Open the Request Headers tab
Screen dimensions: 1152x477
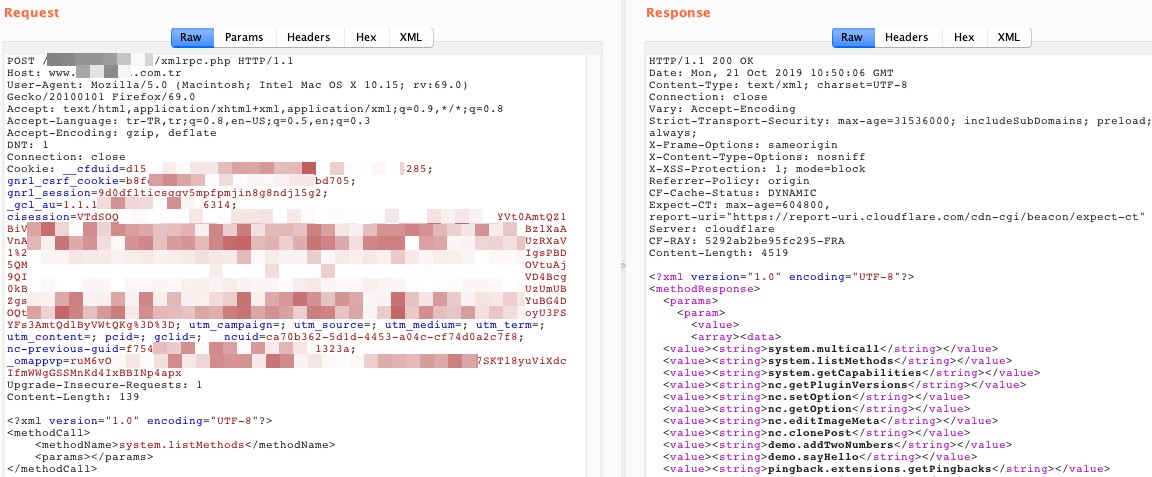tap(308, 37)
